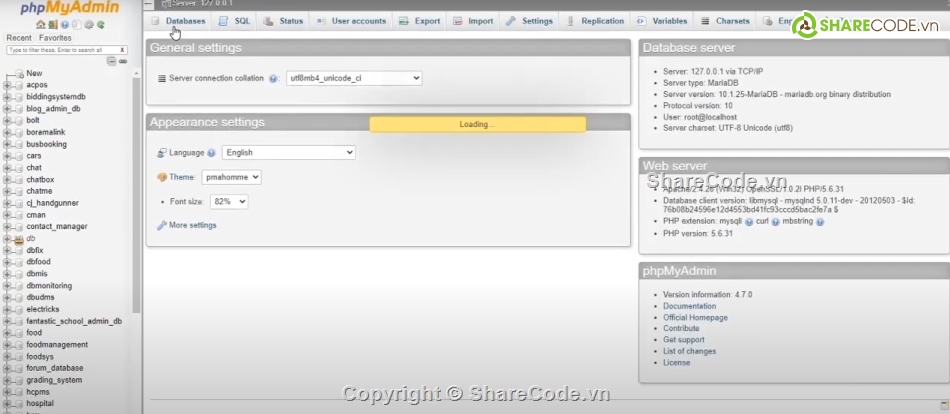The image size is (950, 414).
Task: Select the cj_handgunner database name
Action: click(x=53, y=204)
